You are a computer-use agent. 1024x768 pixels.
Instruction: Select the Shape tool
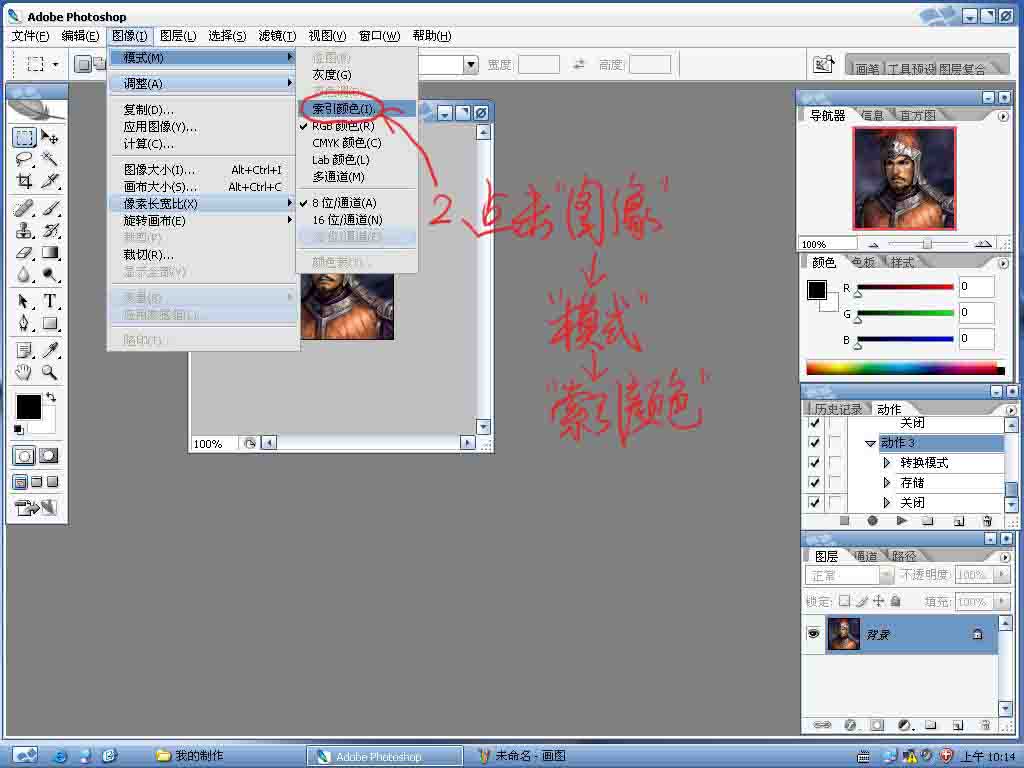50,323
